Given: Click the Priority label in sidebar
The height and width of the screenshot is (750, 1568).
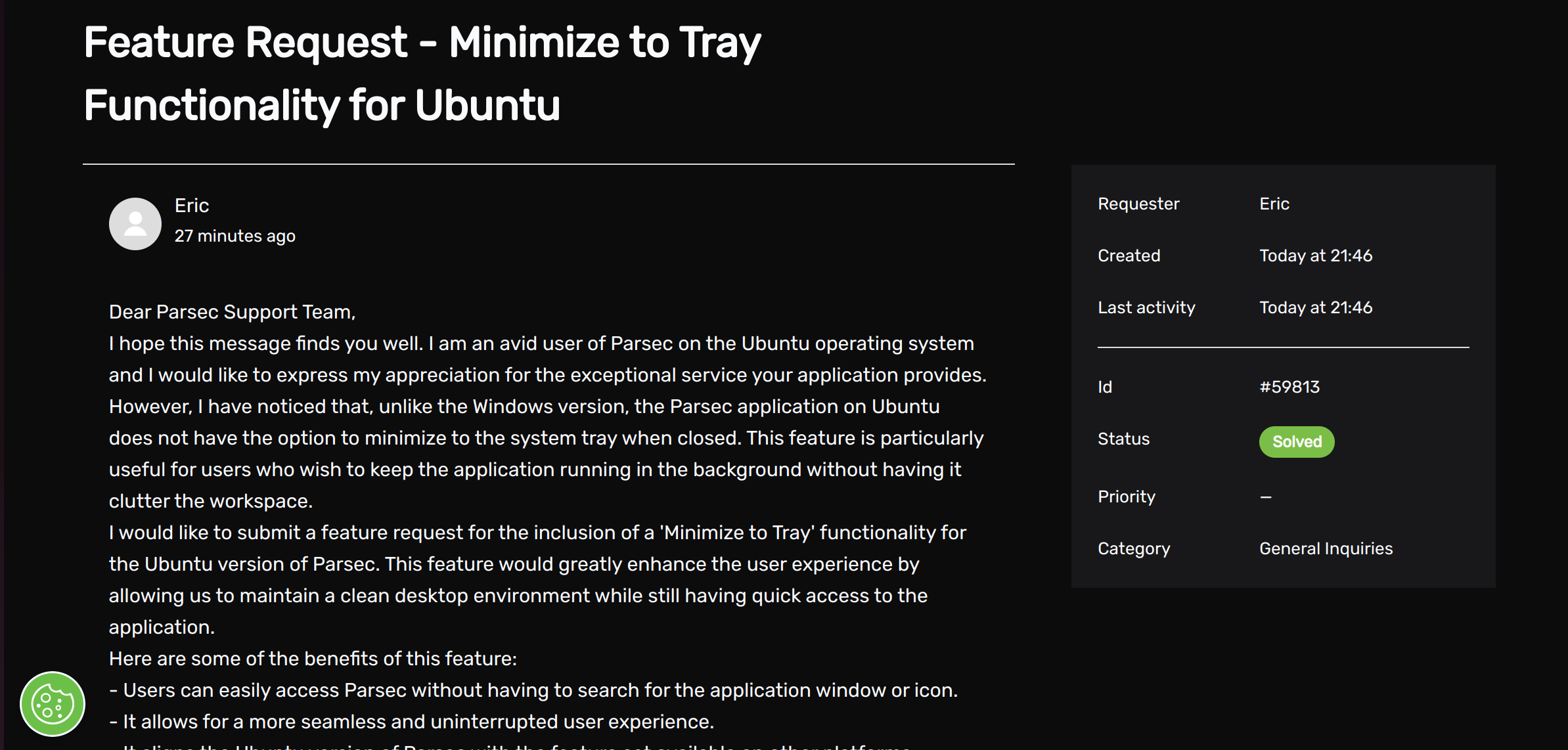Looking at the screenshot, I should coord(1126,496).
